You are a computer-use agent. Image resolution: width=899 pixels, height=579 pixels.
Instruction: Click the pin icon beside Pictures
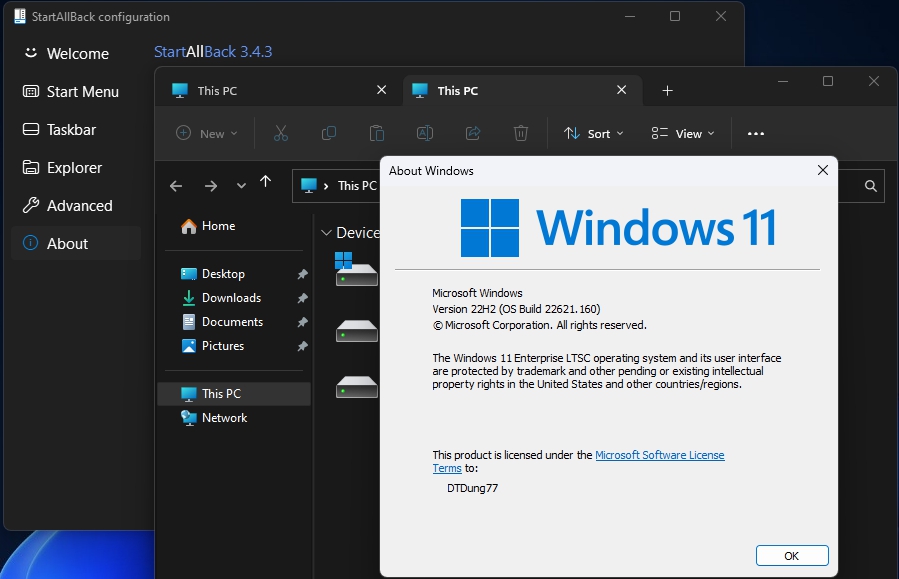click(x=303, y=346)
